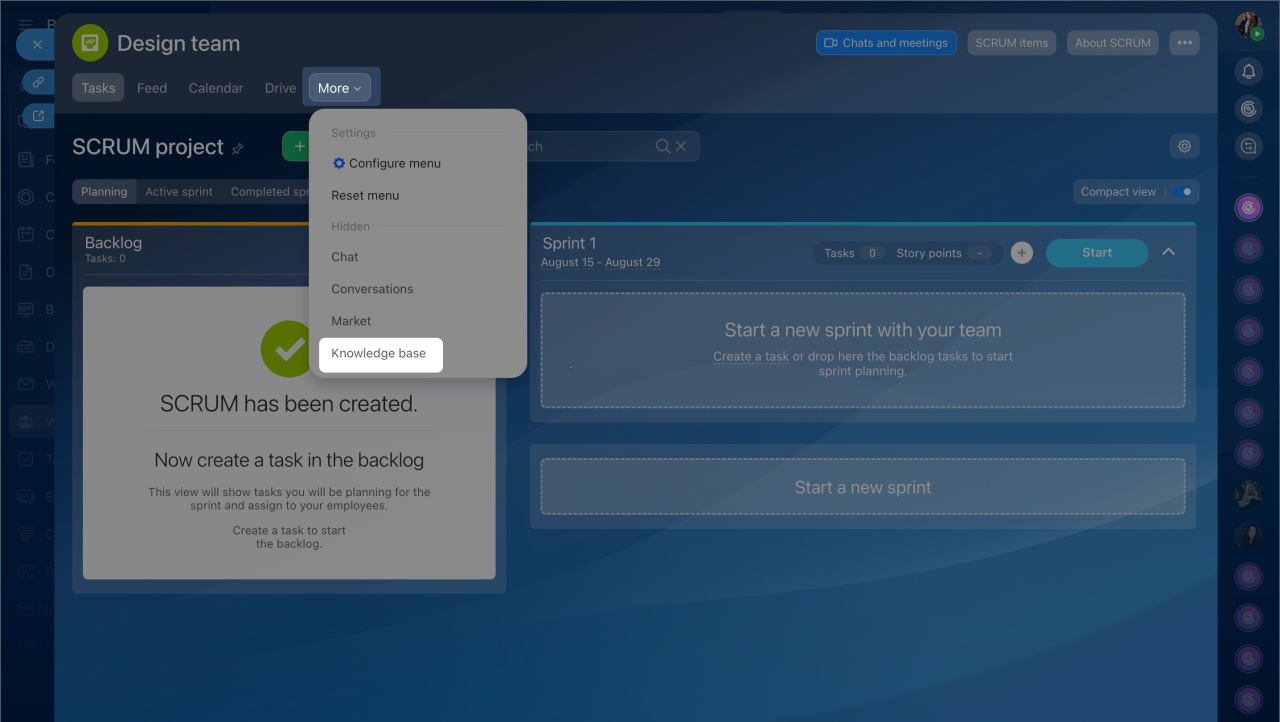Switch to the Active sprint tab
Screen dimensions: 1280x722
tap(179, 192)
